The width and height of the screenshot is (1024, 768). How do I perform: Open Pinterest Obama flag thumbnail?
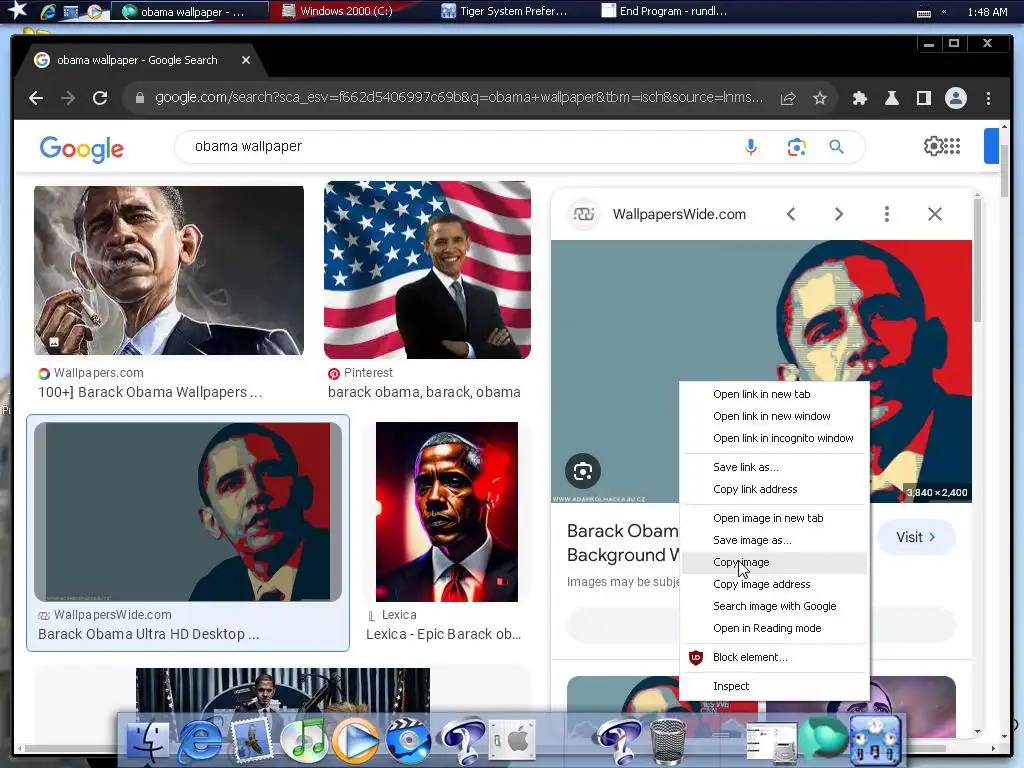pyautogui.click(x=427, y=270)
